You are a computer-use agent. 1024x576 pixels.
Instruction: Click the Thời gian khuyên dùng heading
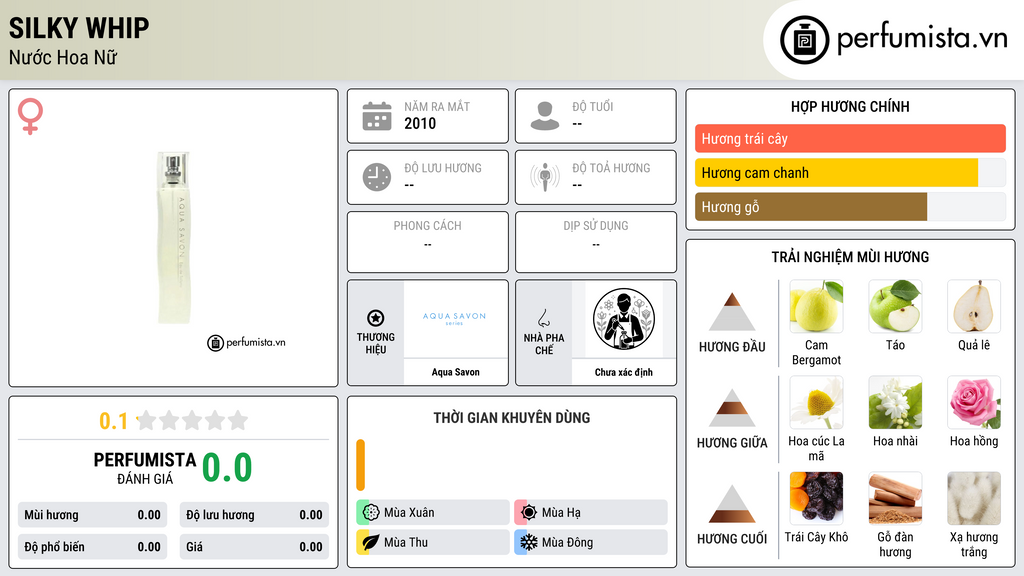pos(512,418)
